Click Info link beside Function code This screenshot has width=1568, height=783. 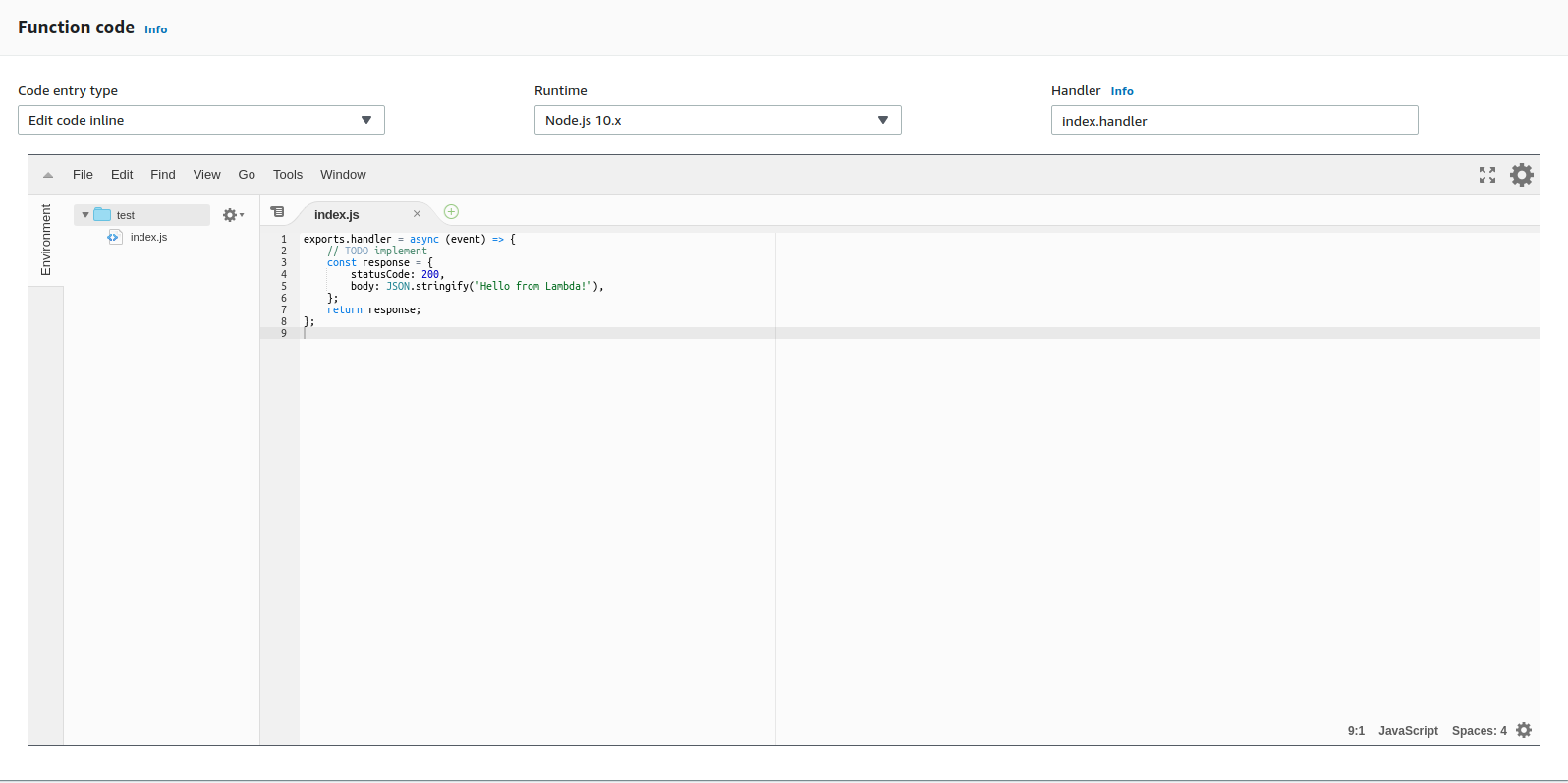click(155, 29)
